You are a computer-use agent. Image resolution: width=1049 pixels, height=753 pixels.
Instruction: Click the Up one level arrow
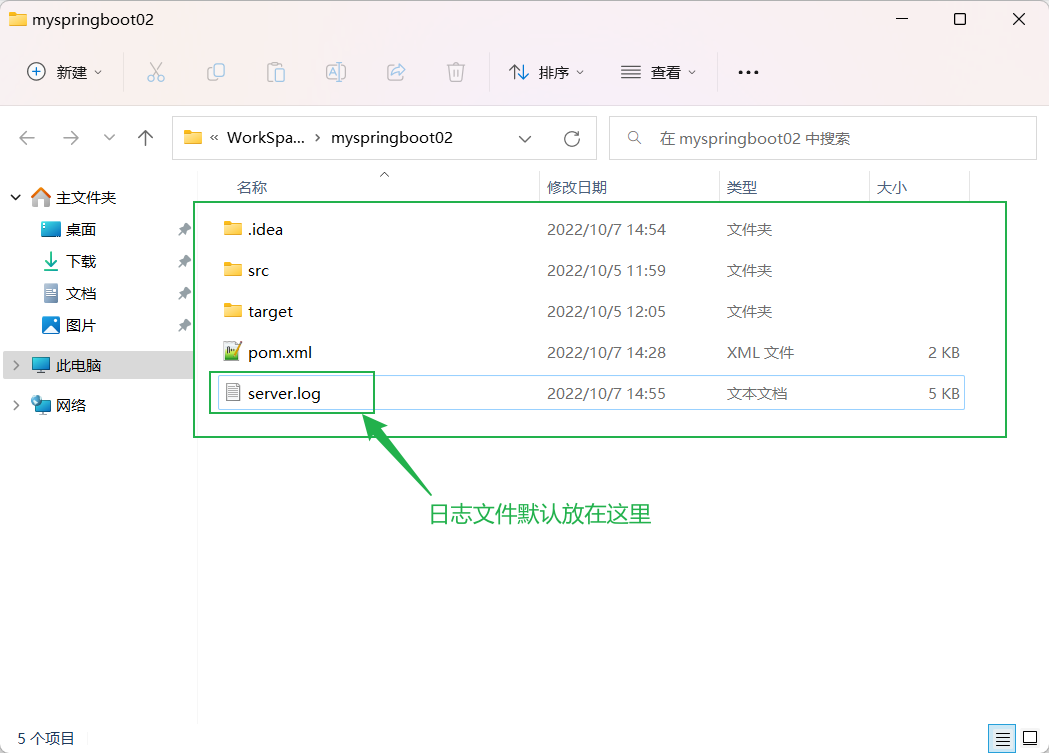coord(145,138)
